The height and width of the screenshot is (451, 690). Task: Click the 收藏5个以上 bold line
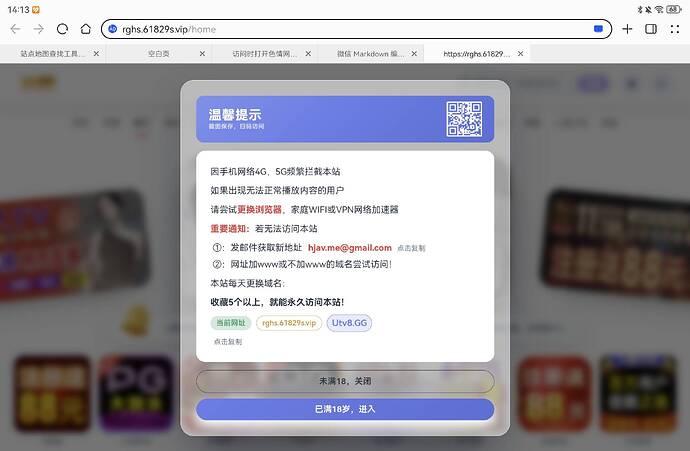277,302
